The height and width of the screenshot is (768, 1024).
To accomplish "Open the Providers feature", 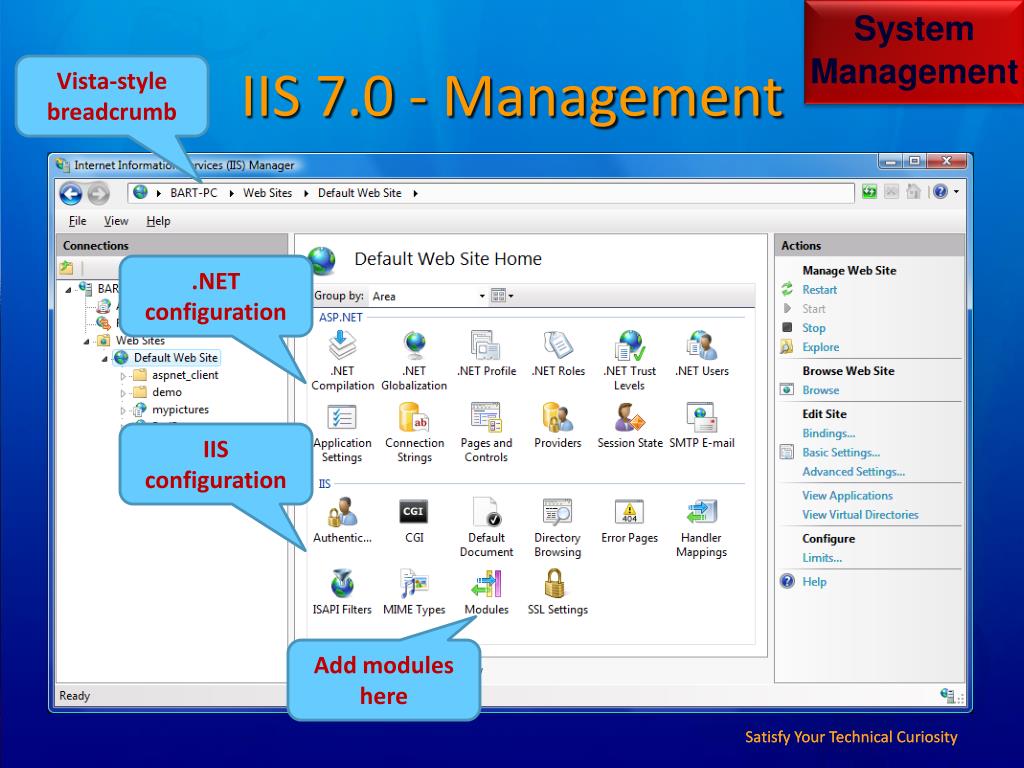I will pyautogui.click(x=558, y=426).
